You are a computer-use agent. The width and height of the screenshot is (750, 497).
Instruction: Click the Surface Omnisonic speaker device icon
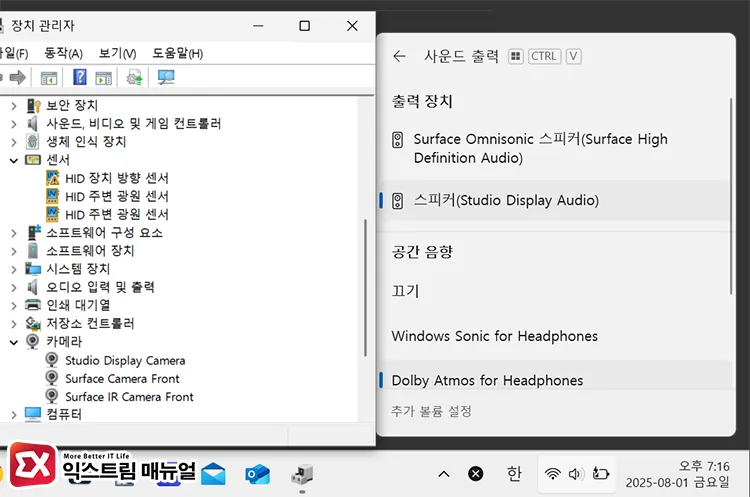tap(397, 140)
